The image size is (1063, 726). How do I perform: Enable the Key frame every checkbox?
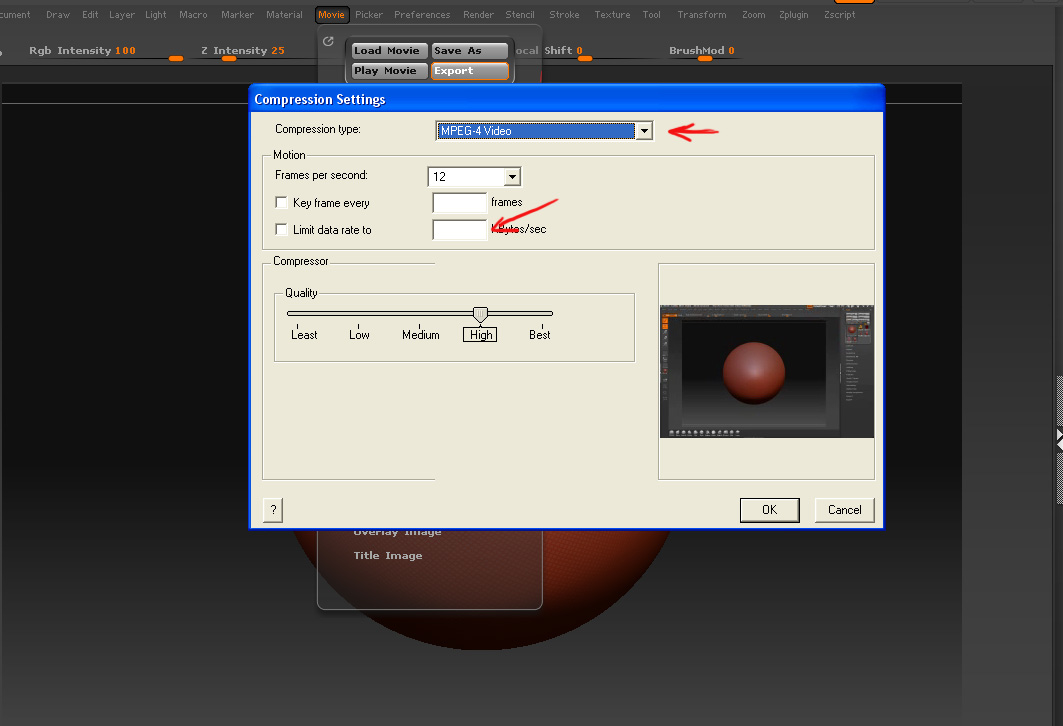(281, 202)
